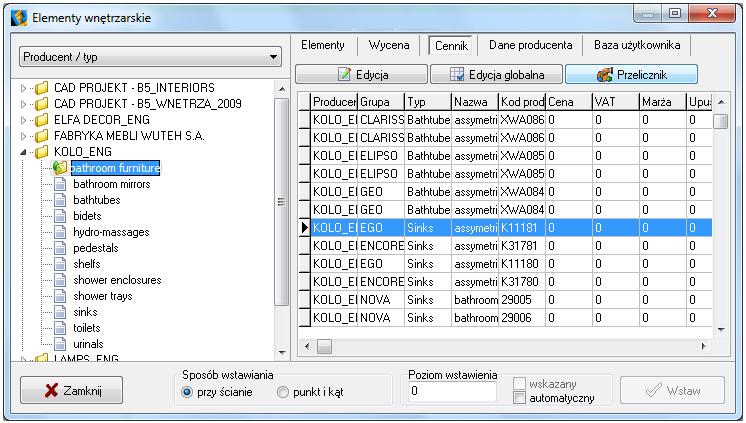This screenshot has width=746, height=423.
Task: Click the K31780 product code cell
Action: pyautogui.click(x=522, y=282)
